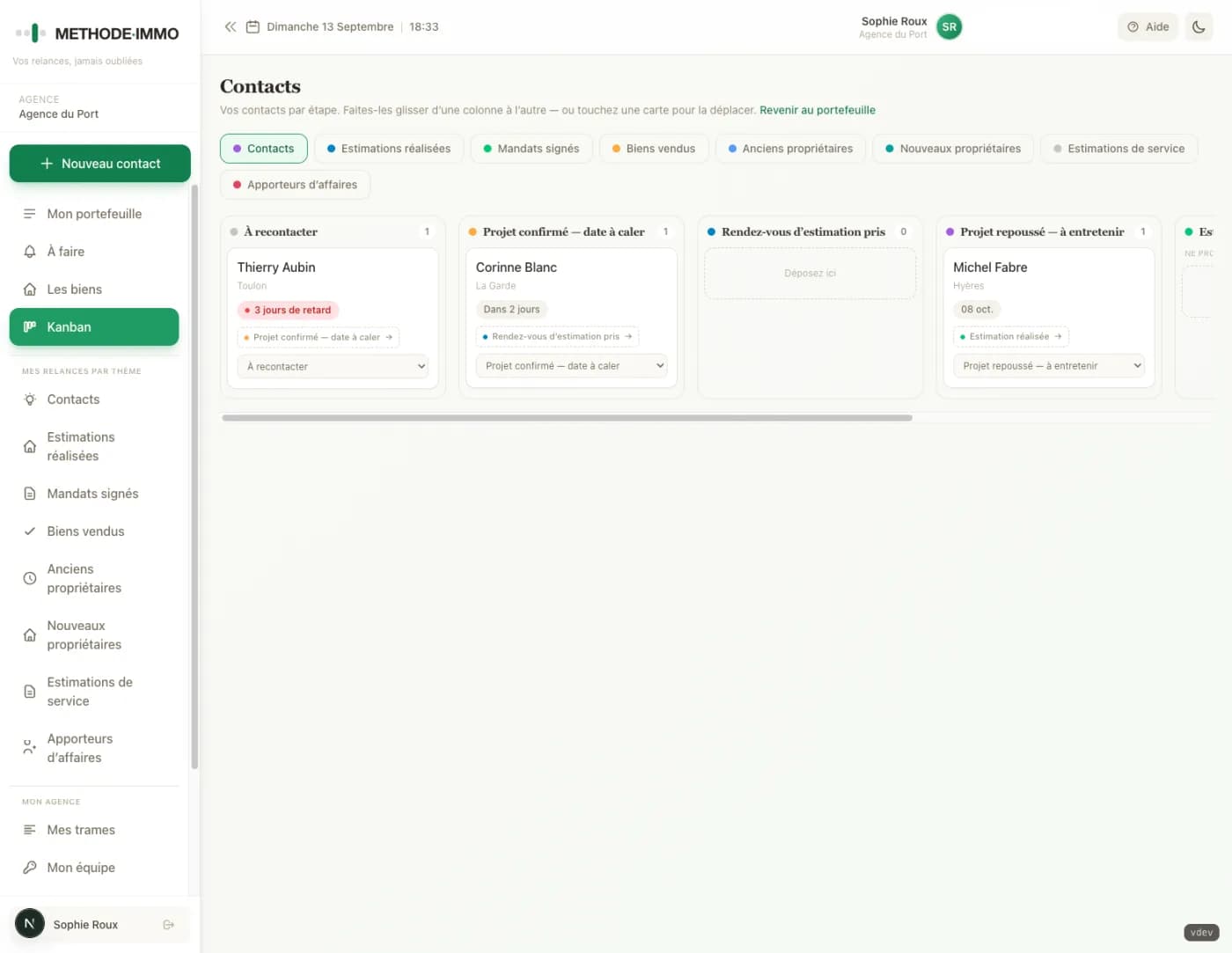Screen dimensions: 1232x953
Task: Click the checkmark icon for Biens vendus
Action: pos(30,531)
